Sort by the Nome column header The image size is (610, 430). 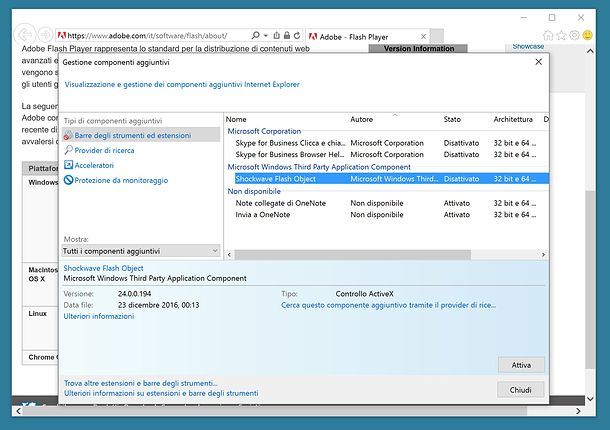[x=236, y=119]
